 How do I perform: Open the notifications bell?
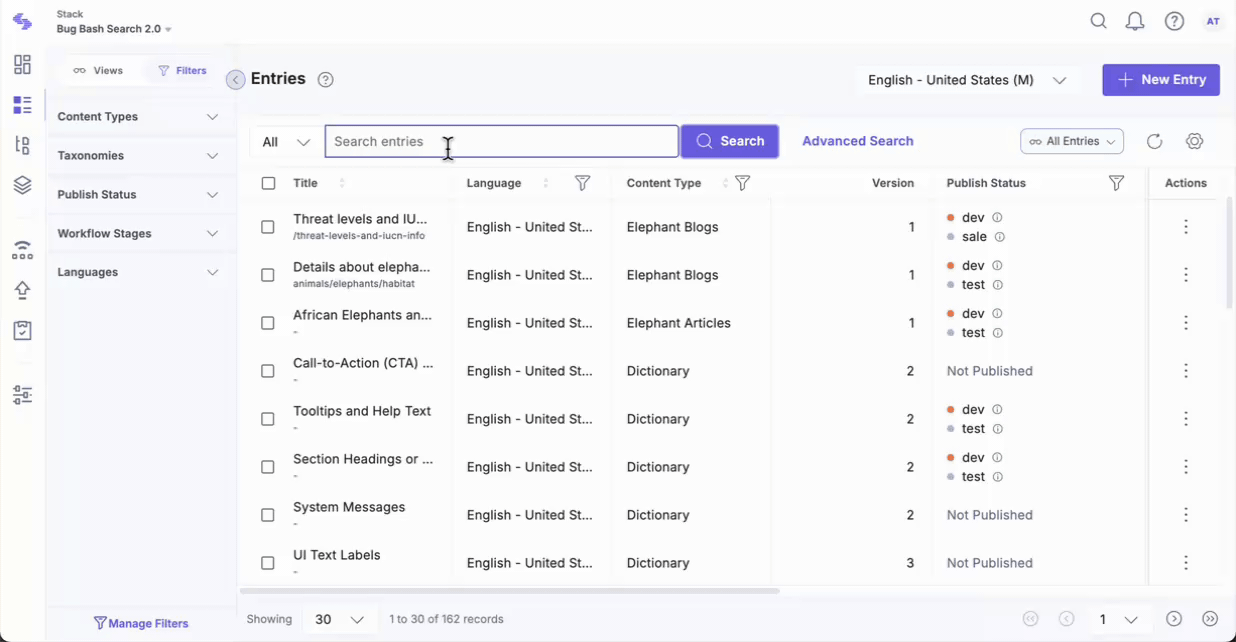click(x=1135, y=21)
